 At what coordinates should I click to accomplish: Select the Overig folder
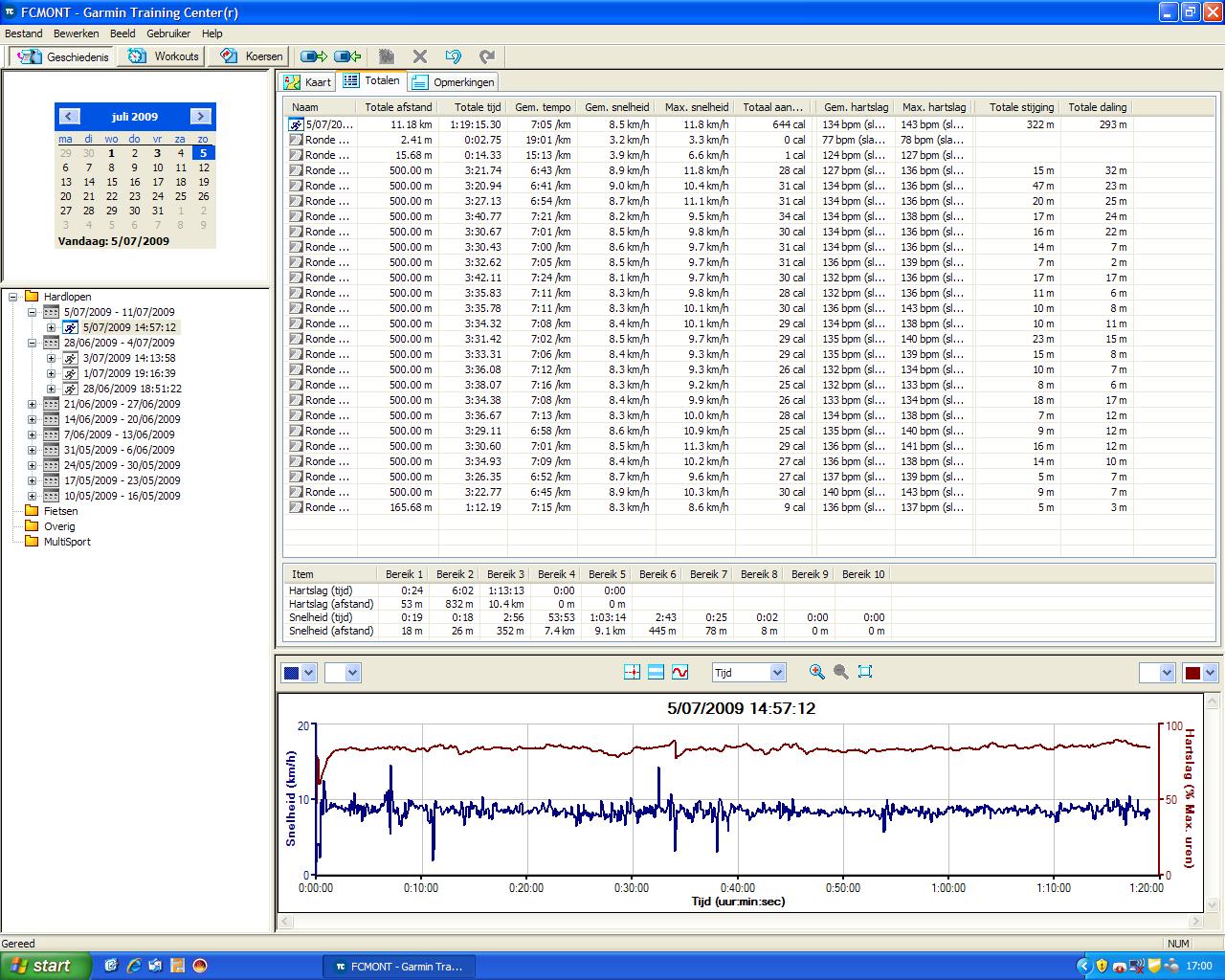point(58,526)
